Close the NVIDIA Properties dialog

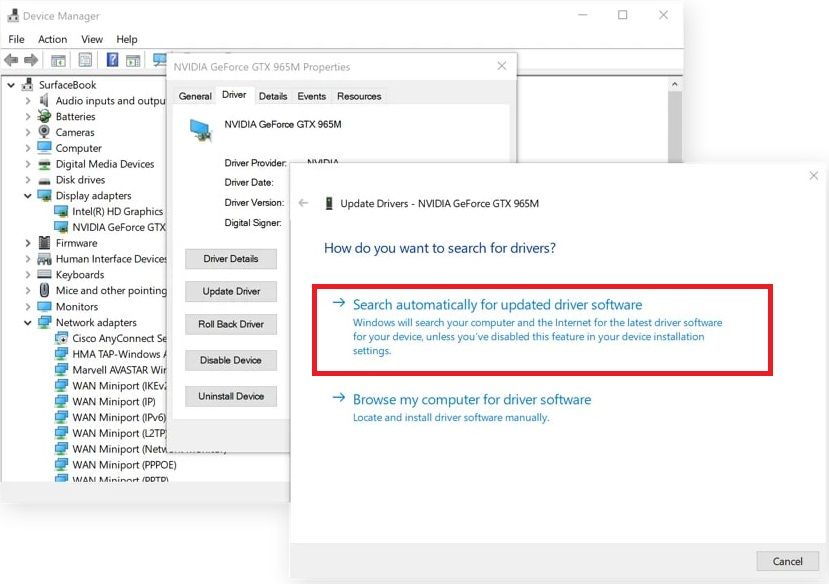tap(502, 66)
